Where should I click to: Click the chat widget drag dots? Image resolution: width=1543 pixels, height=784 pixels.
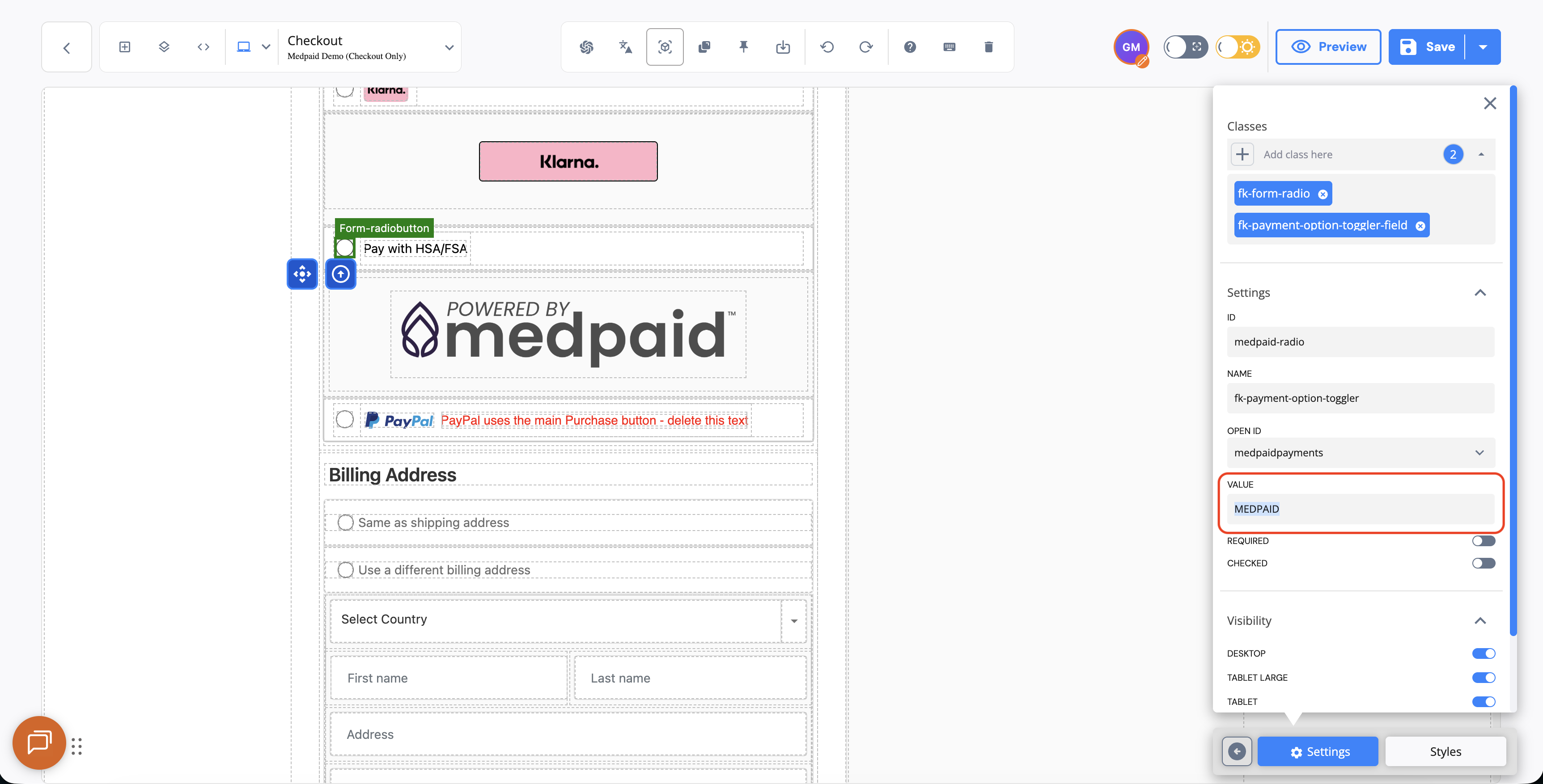(x=76, y=746)
